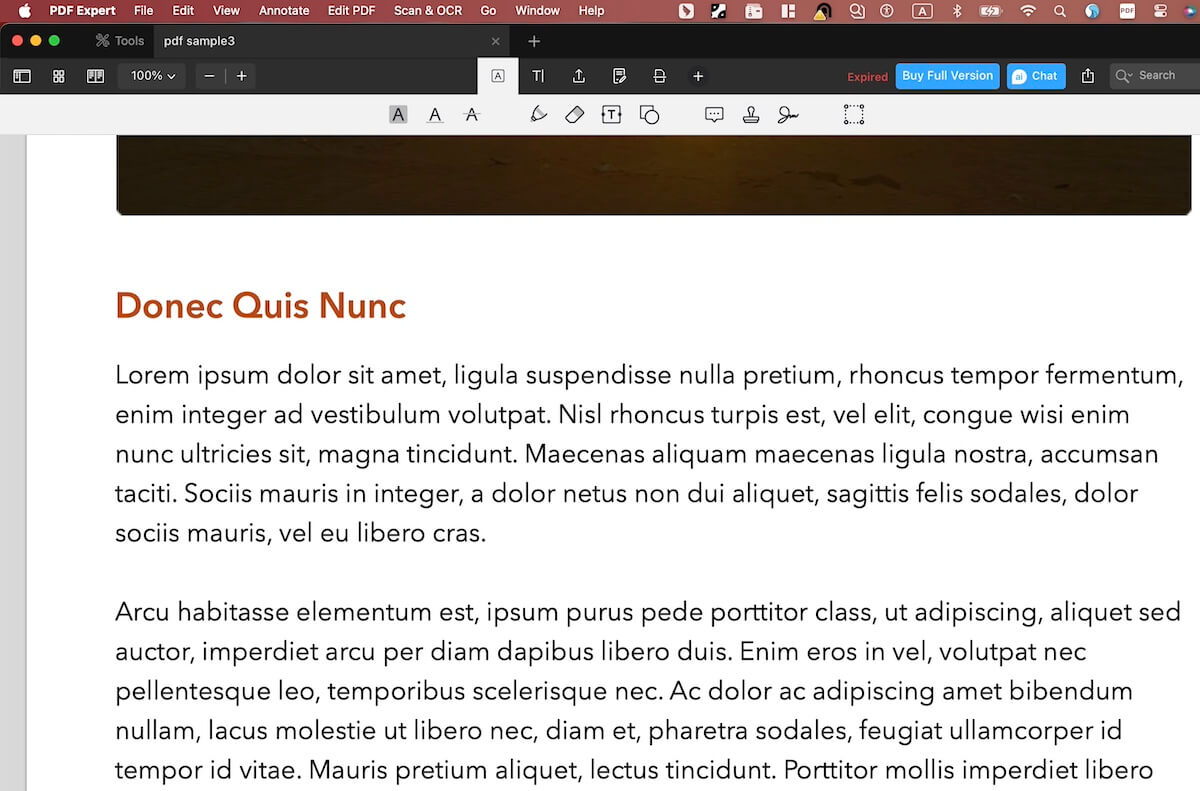
Task: Select the Pen drawing tool
Action: coord(539,114)
